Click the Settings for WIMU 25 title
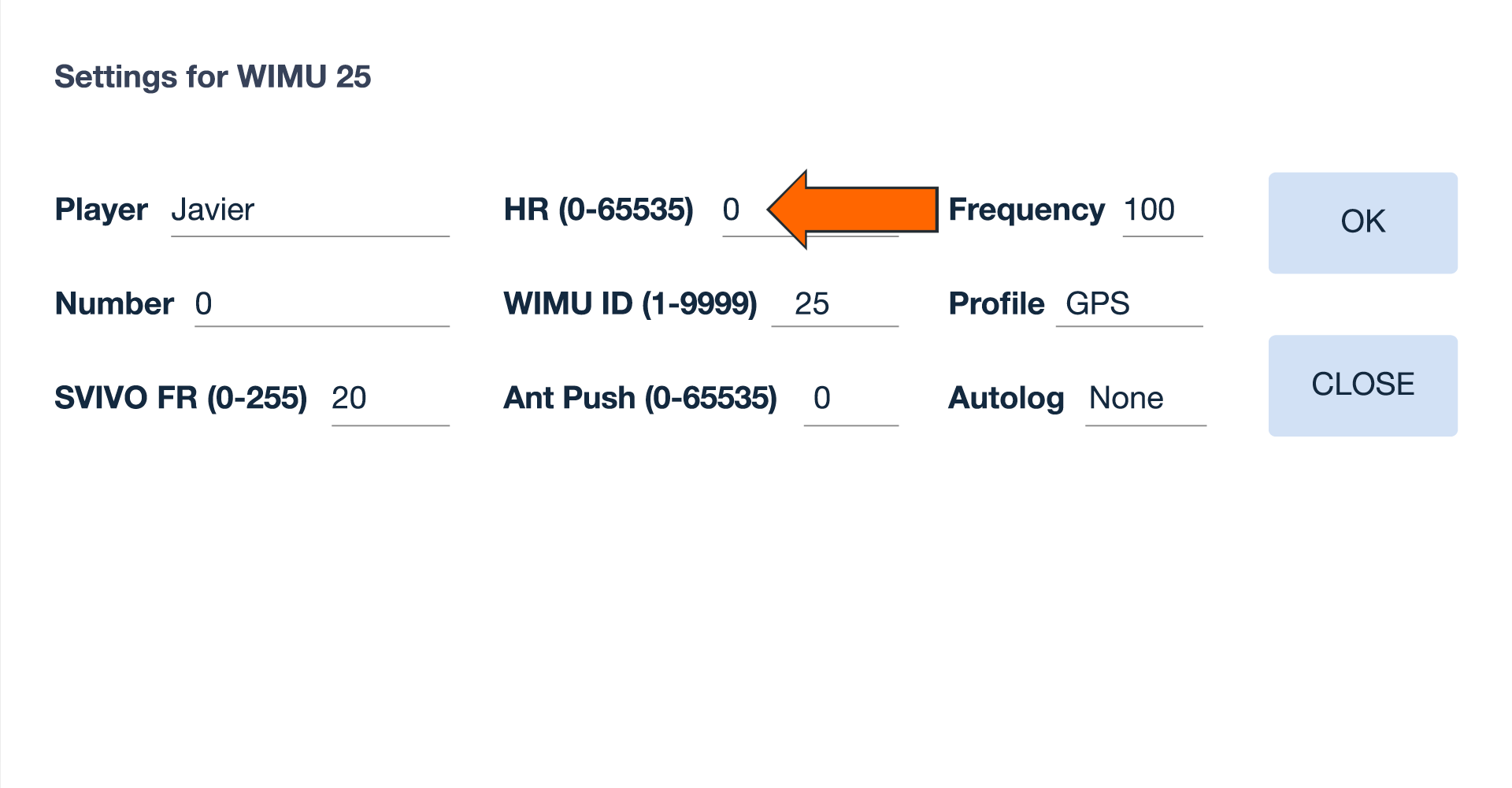The image size is (1512, 788). point(213,76)
